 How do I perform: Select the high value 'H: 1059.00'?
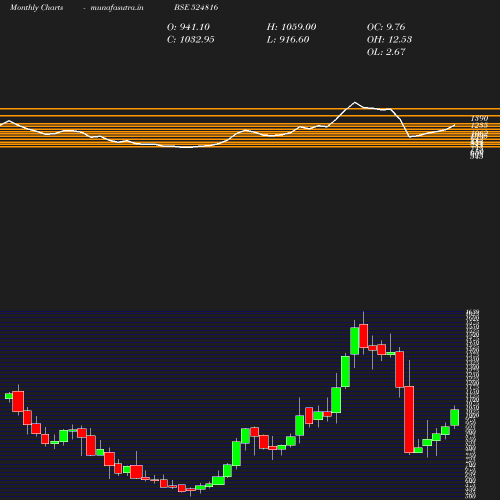(x=291, y=27)
